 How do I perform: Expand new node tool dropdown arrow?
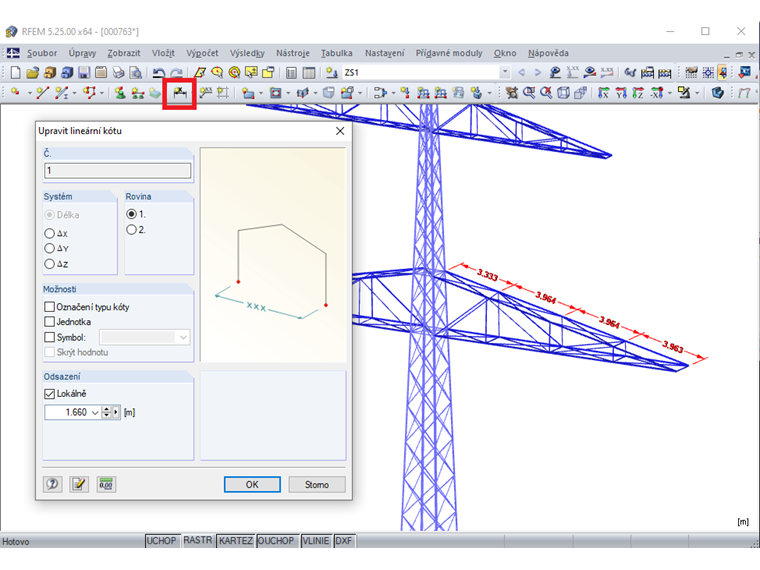pos(29,93)
